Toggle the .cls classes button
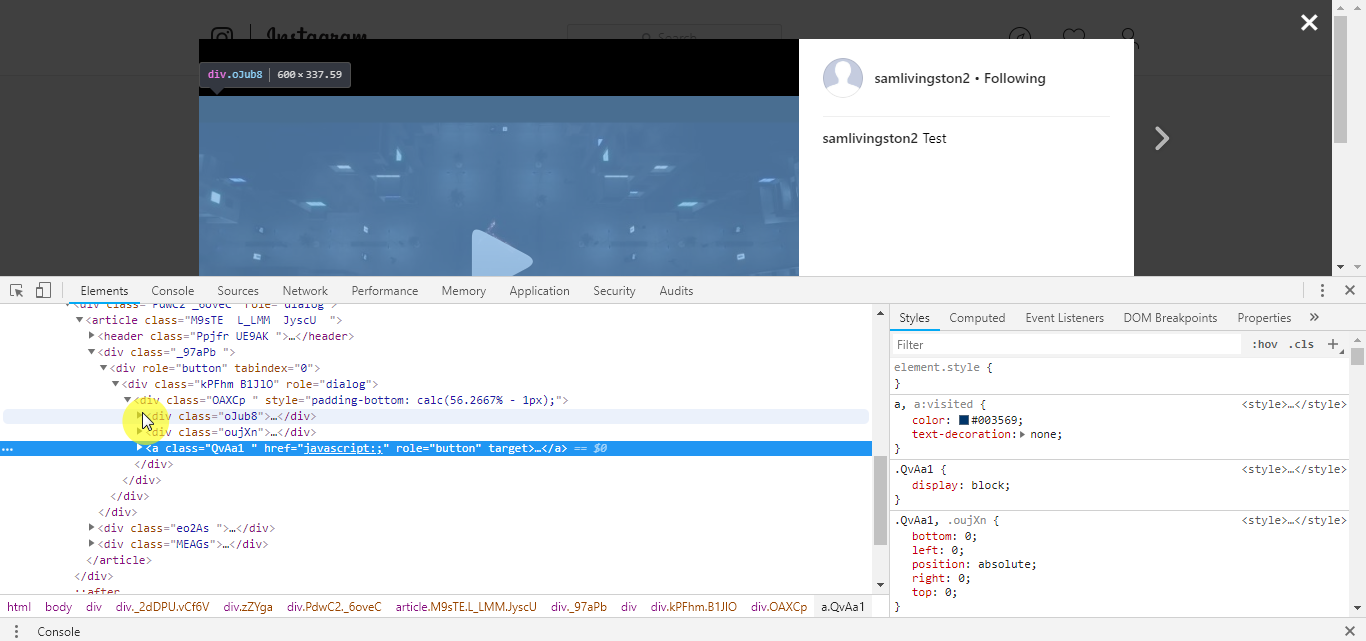The image size is (1366, 641). [x=1301, y=344]
